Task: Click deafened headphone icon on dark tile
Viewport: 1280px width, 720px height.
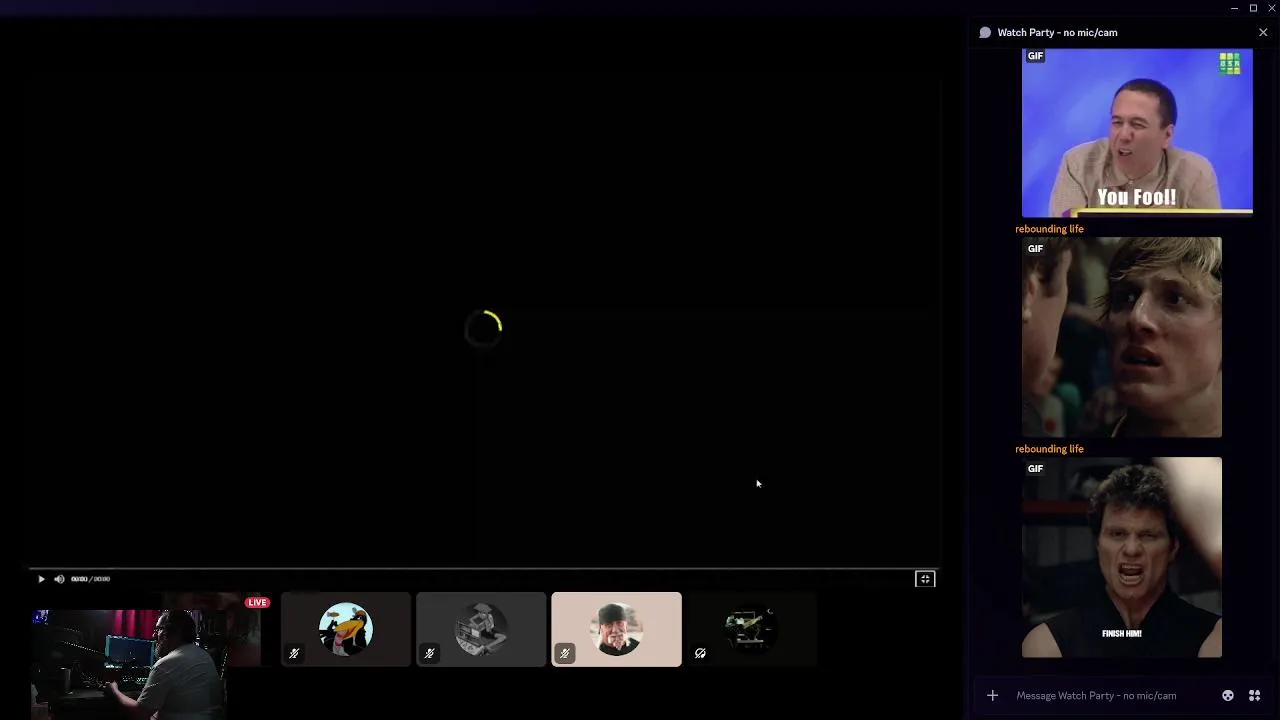Action: pyautogui.click(x=700, y=653)
